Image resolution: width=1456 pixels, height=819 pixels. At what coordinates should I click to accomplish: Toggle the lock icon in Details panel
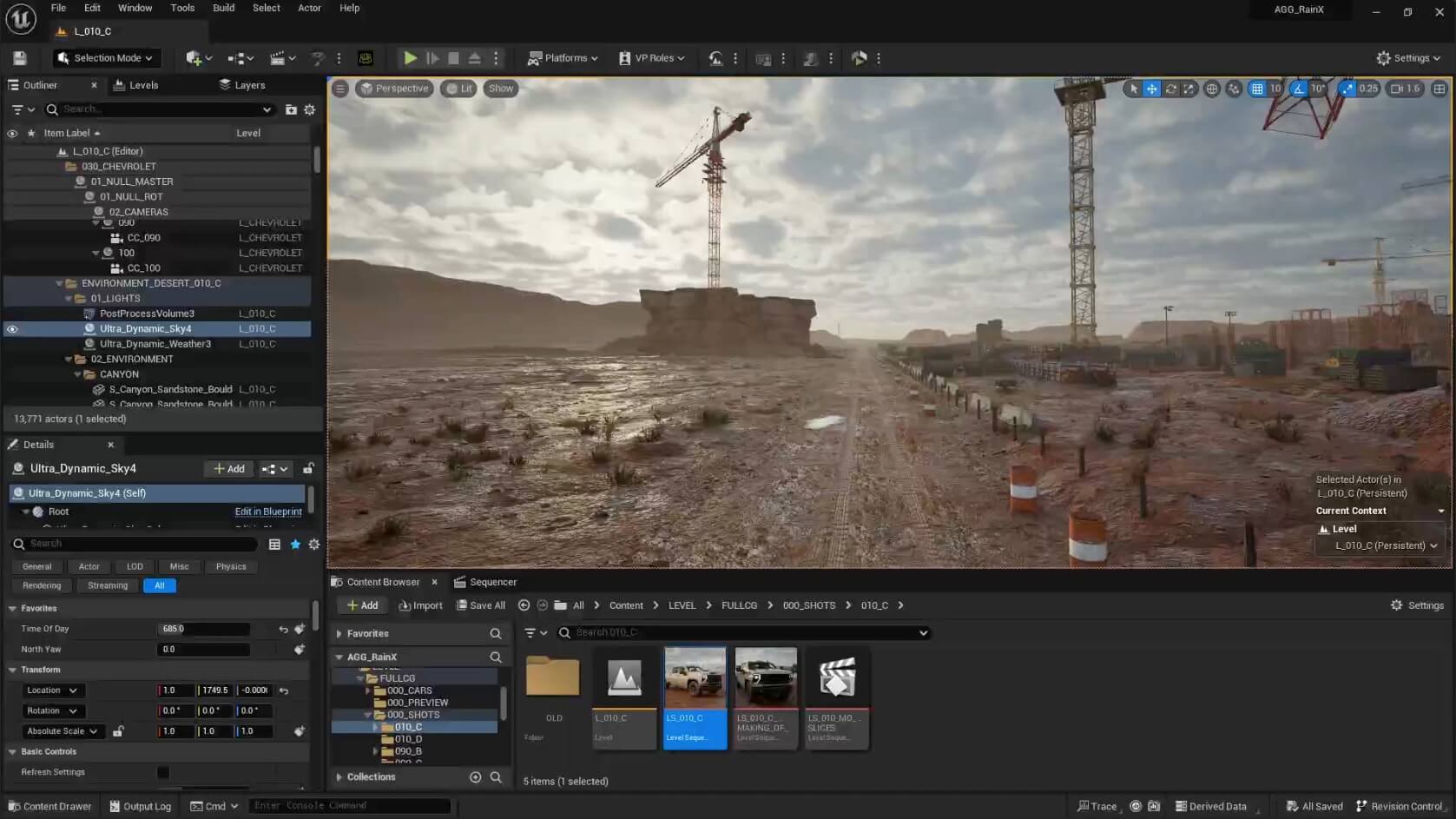(x=308, y=469)
